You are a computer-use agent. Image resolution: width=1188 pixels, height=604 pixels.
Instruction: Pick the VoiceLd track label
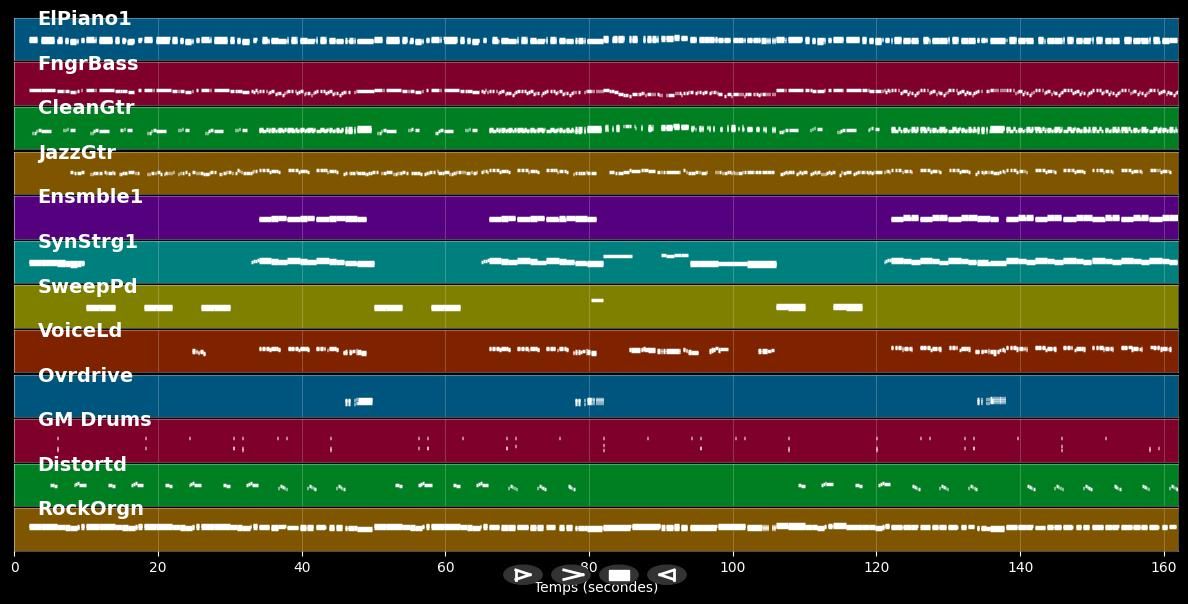pos(80,331)
